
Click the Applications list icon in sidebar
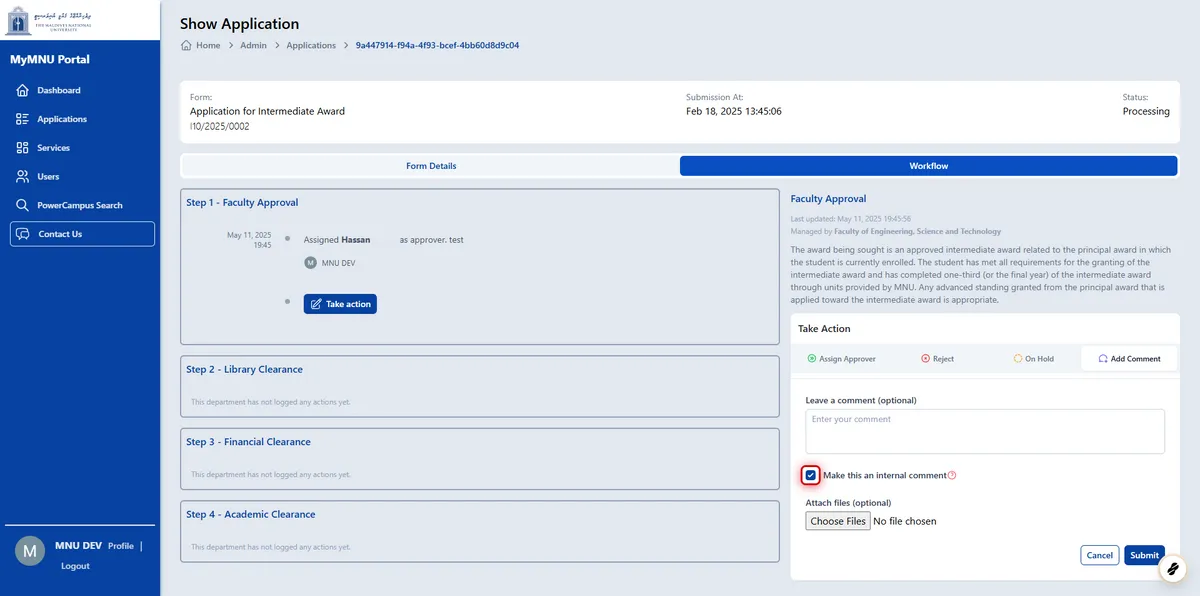click(22, 119)
